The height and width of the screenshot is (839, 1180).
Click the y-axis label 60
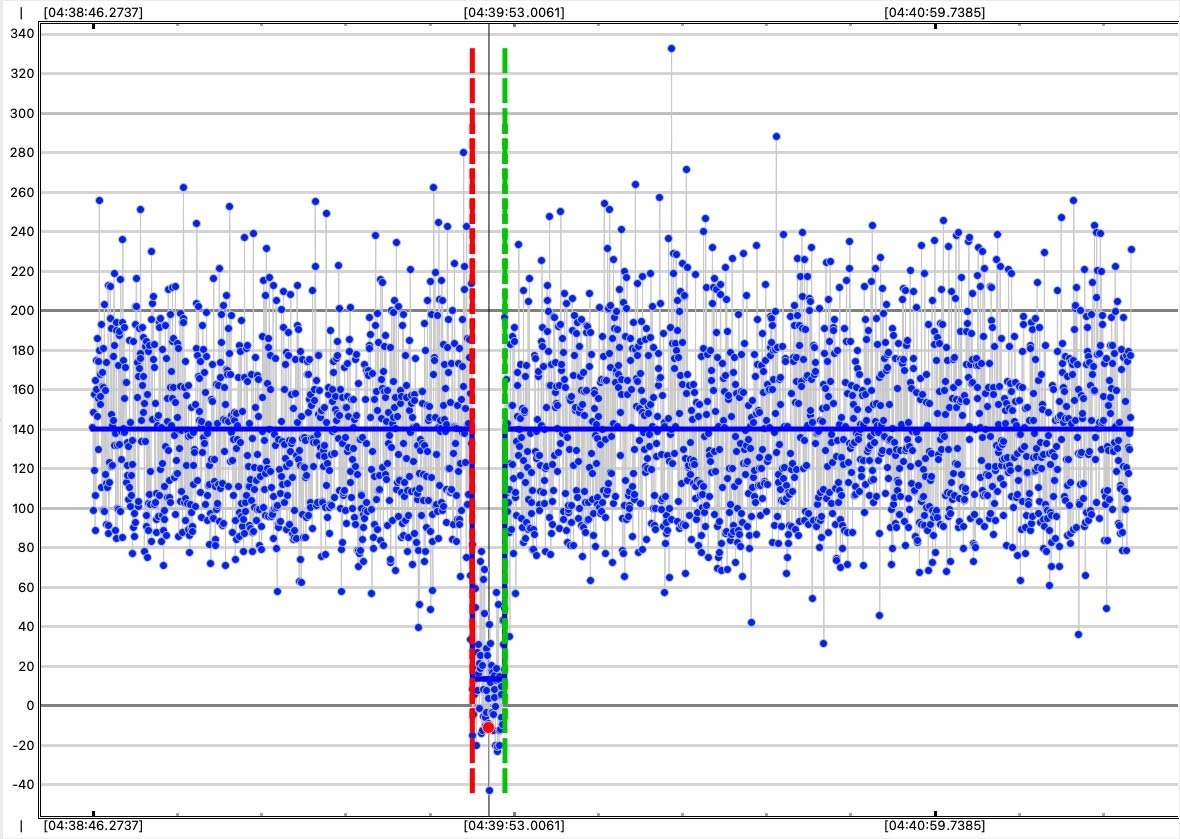pos(26,587)
